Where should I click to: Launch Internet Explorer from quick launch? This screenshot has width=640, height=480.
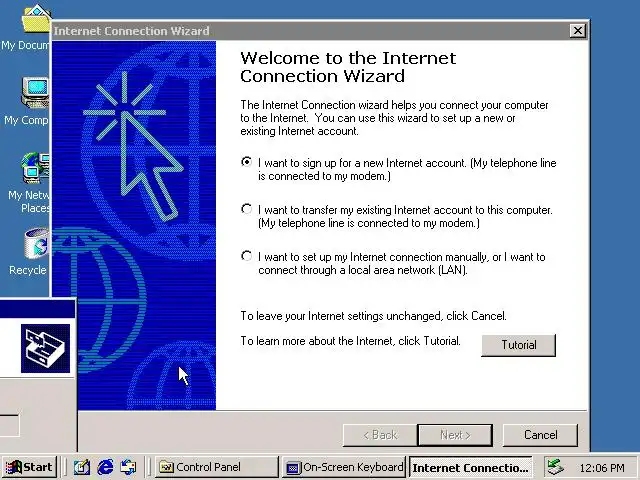point(105,467)
